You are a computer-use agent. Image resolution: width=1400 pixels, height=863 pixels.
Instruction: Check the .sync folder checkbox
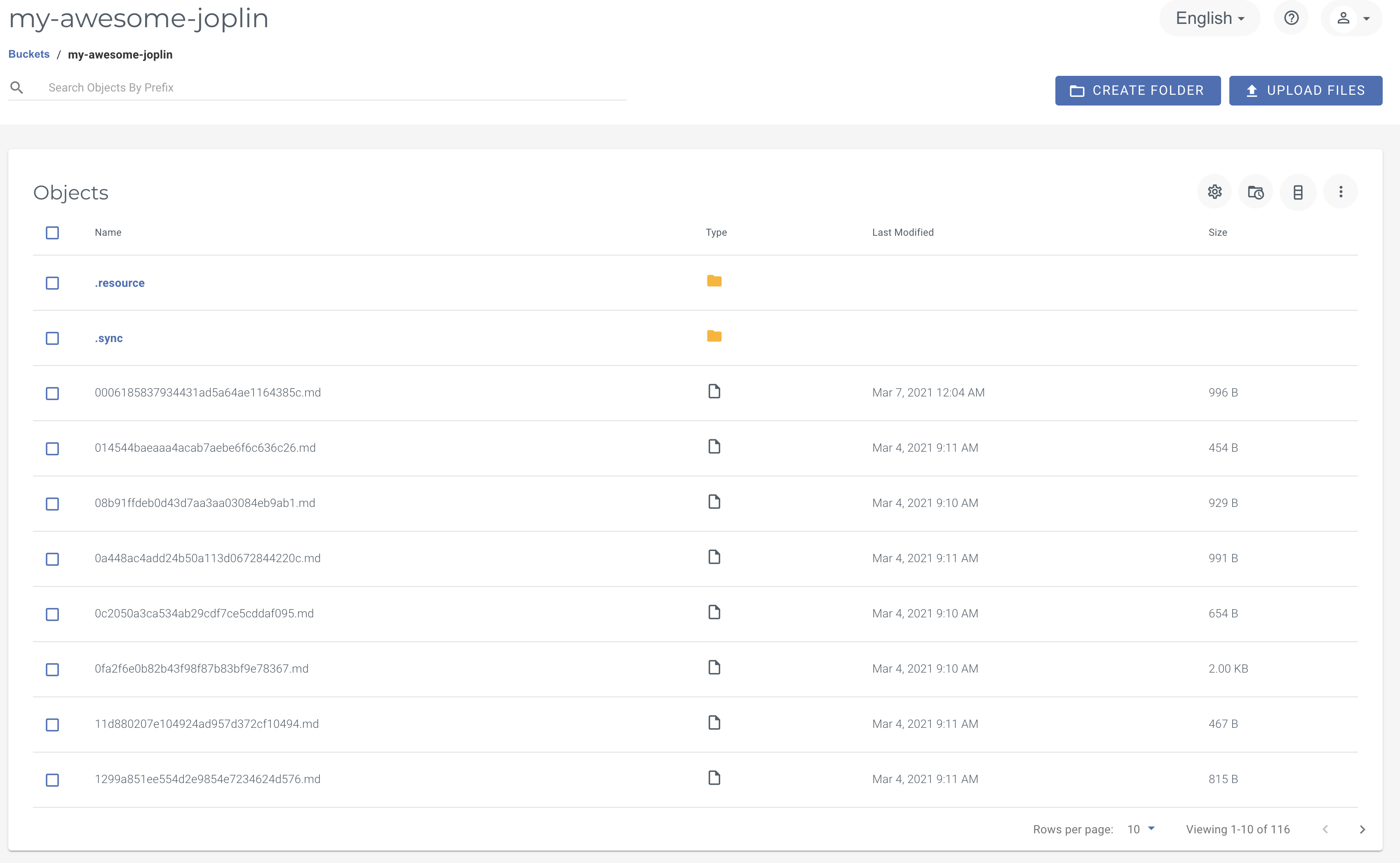(52, 338)
